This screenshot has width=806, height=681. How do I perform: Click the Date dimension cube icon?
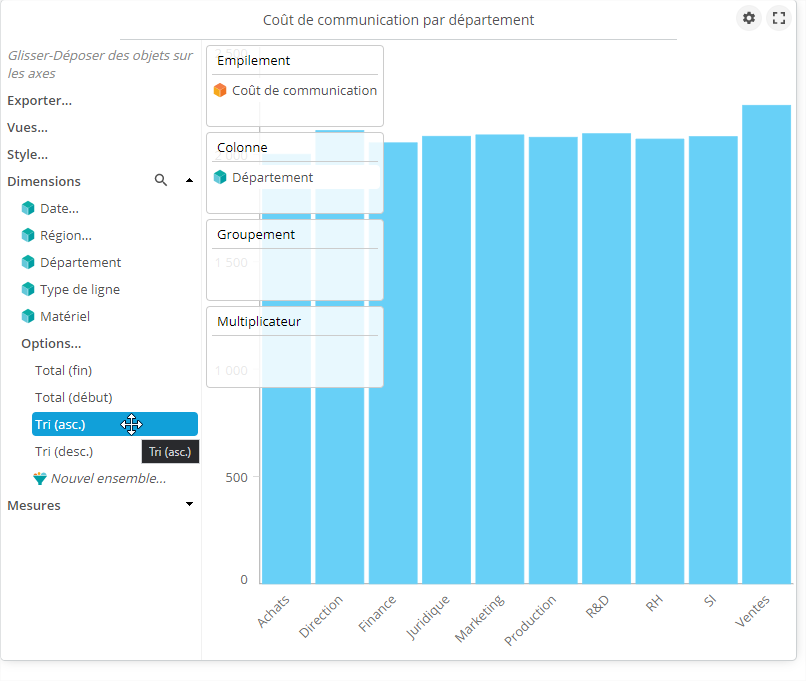click(x=28, y=208)
